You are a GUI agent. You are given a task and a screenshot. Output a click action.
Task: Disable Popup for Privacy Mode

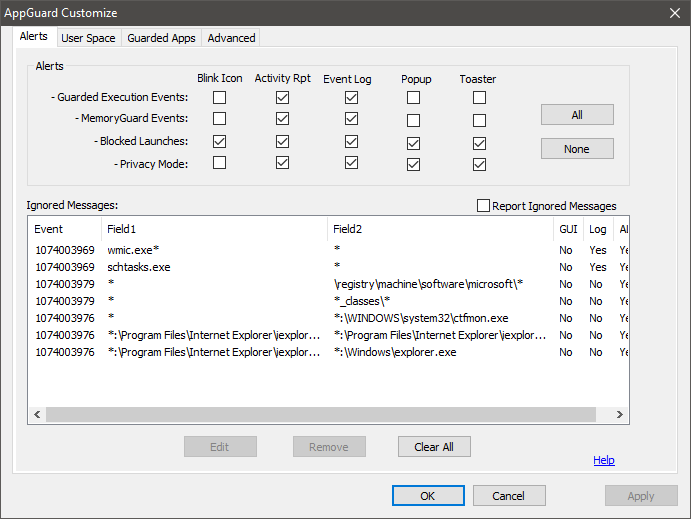pyautogui.click(x=413, y=164)
